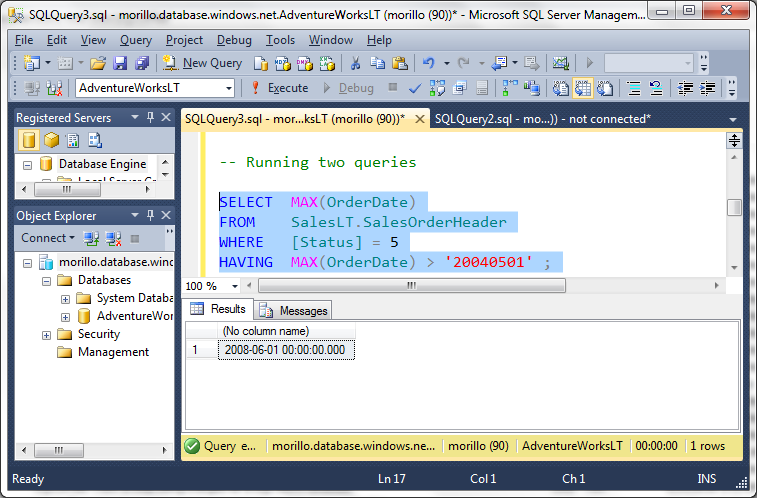
Task: Click the Save All toolbar icon
Action: click(142, 63)
